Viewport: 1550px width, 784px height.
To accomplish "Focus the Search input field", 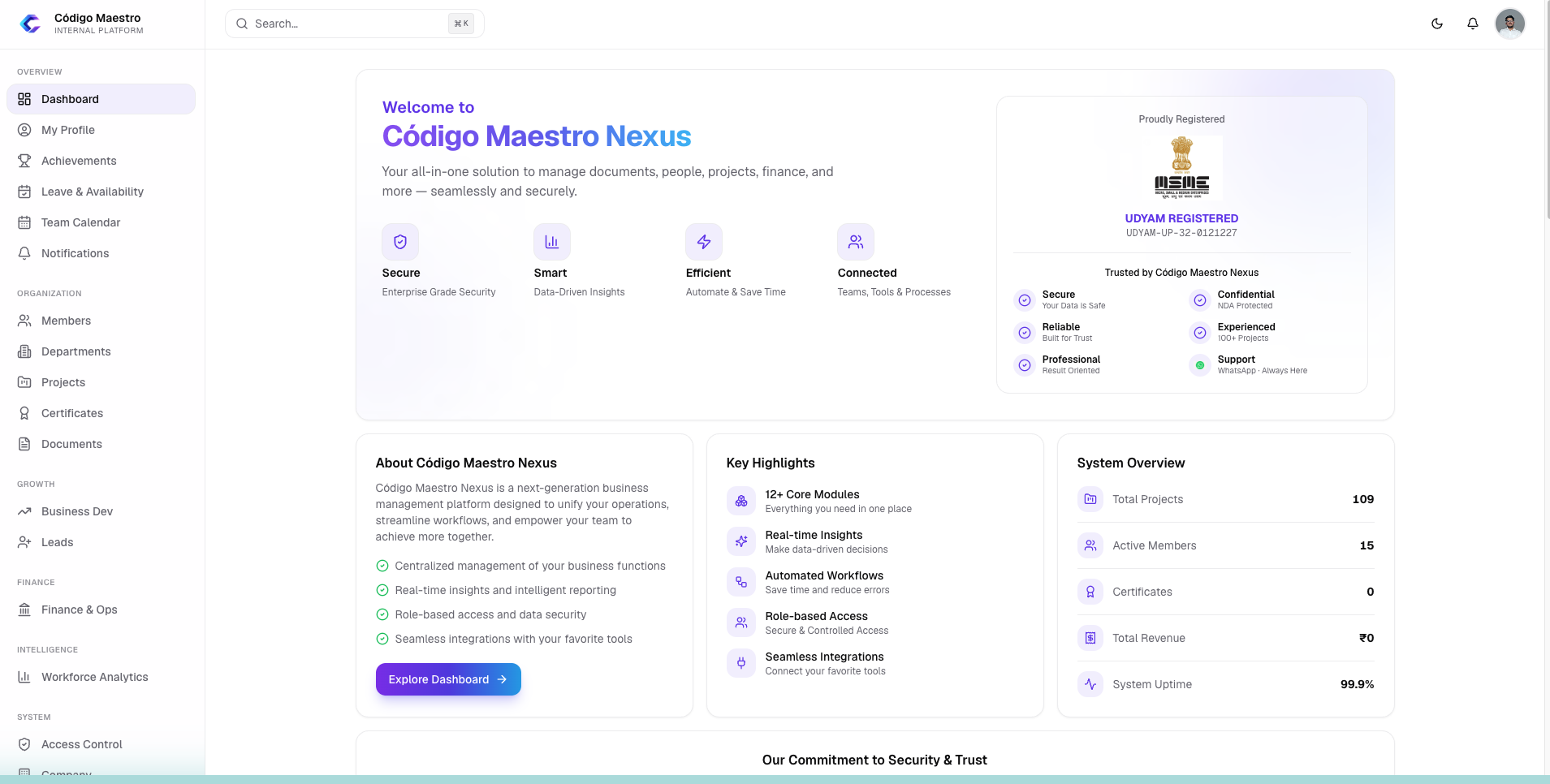I will (355, 24).
